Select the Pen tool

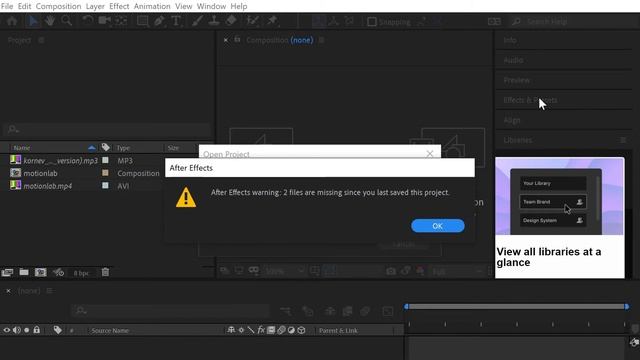coord(159,21)
